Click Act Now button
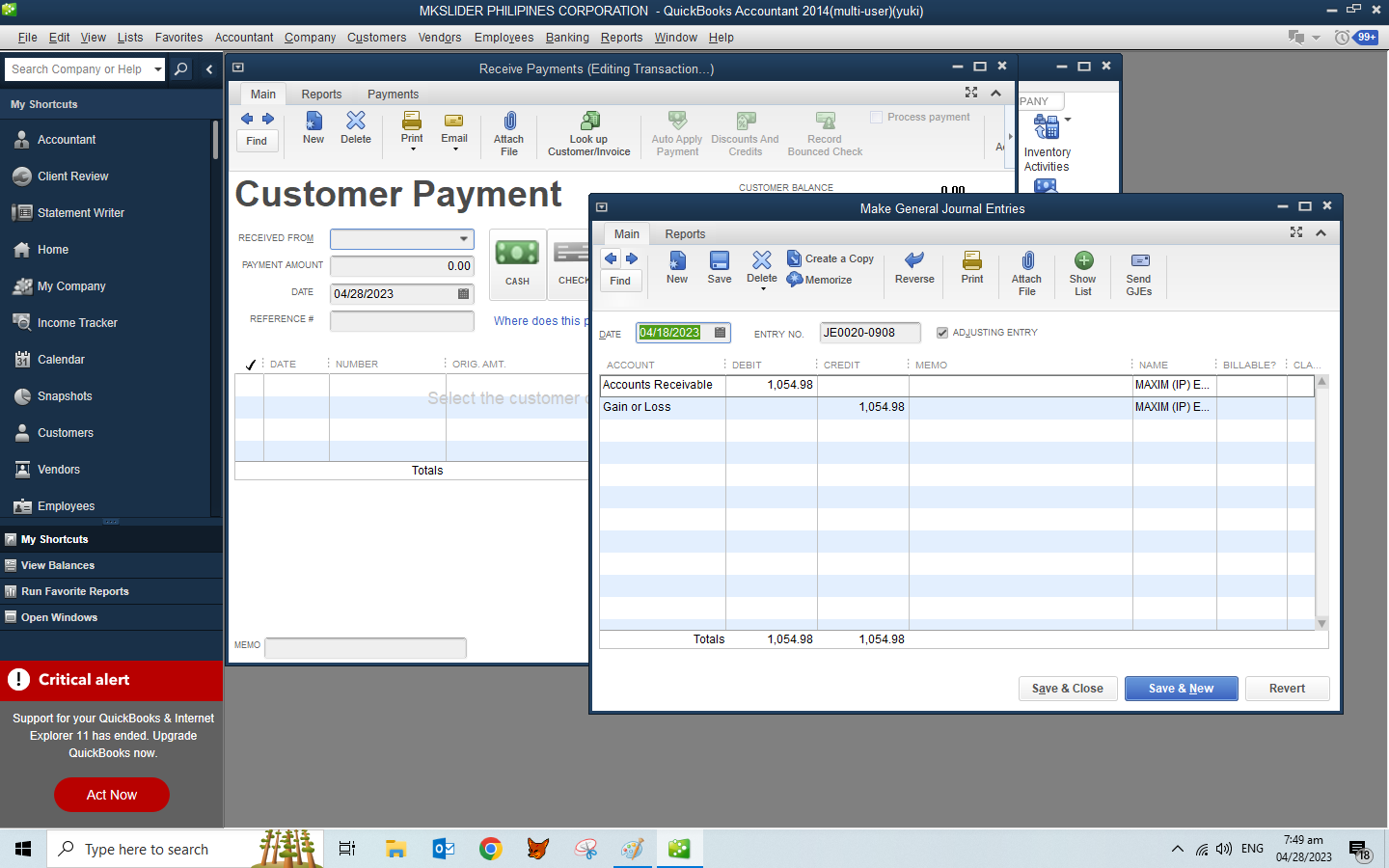 click(112, 795)
